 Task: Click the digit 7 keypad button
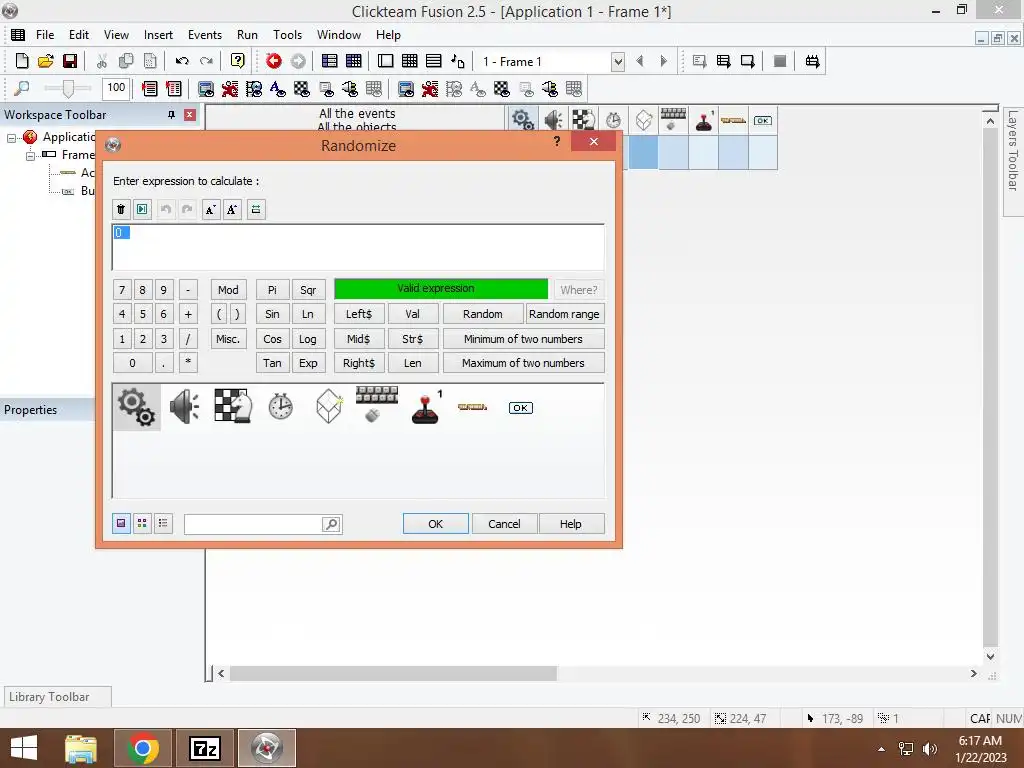pyautogui.click(x=122, y=290)
